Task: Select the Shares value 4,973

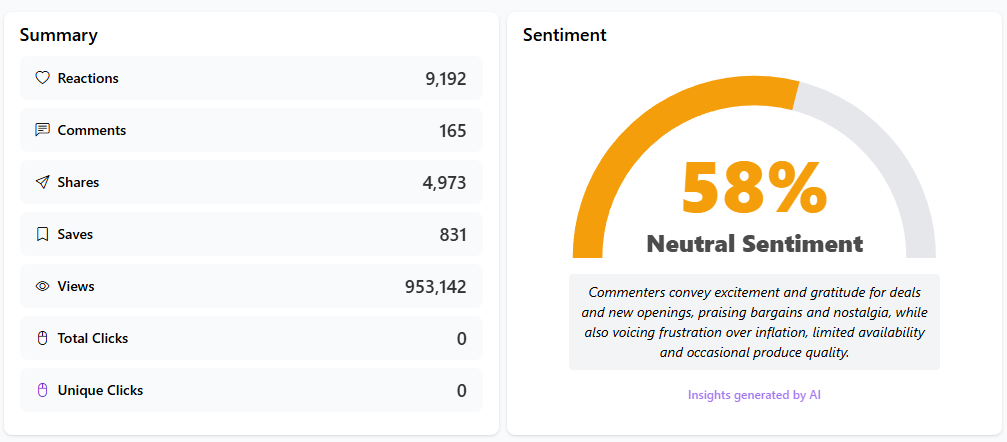Action: point(444,183)
